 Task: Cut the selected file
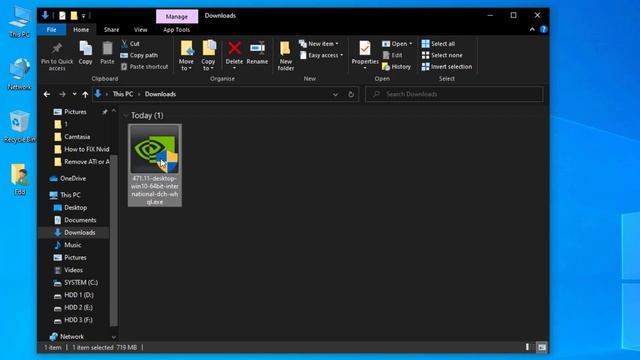130,44
